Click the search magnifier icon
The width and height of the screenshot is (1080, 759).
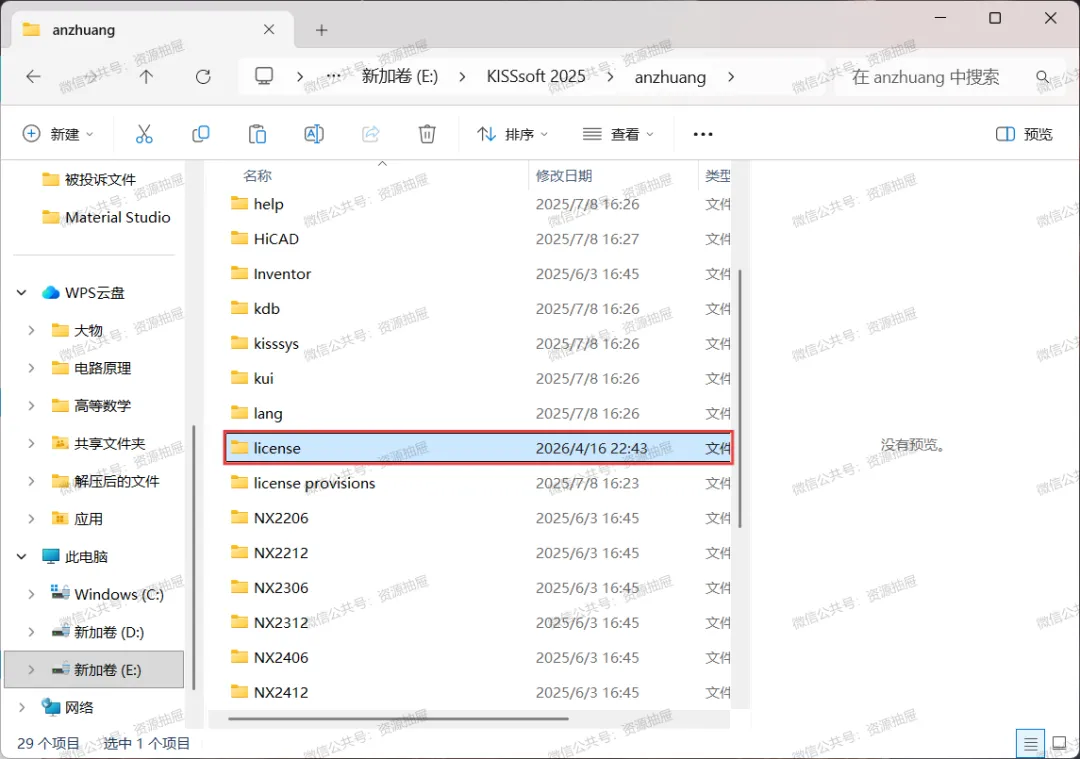1043,76
